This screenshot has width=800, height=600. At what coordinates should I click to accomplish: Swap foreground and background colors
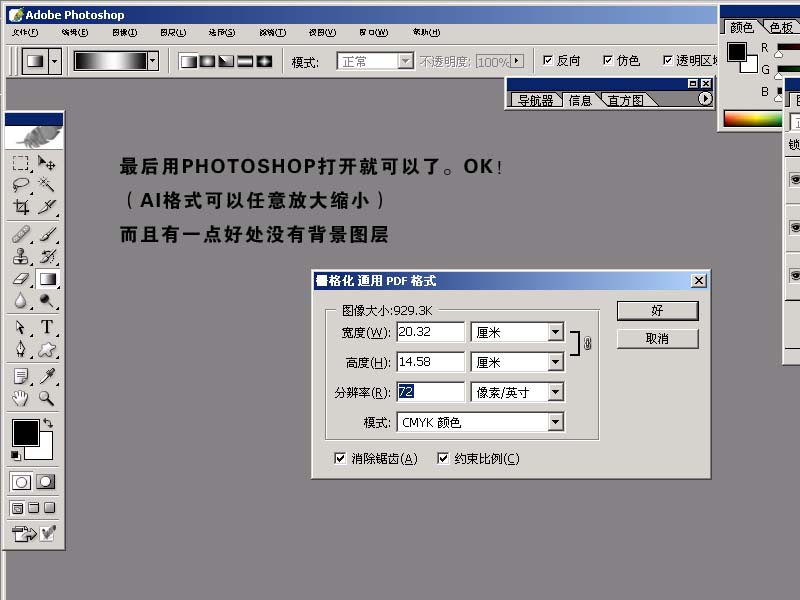click(x=48, y=423)
